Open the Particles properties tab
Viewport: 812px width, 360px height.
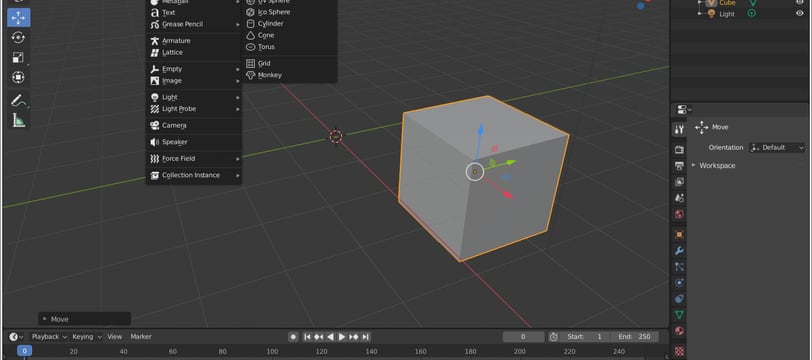679,267
